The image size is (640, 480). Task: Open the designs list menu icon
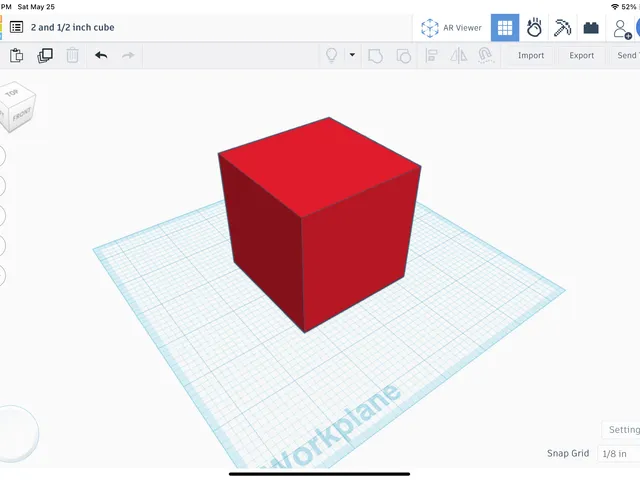click(16, 27)
